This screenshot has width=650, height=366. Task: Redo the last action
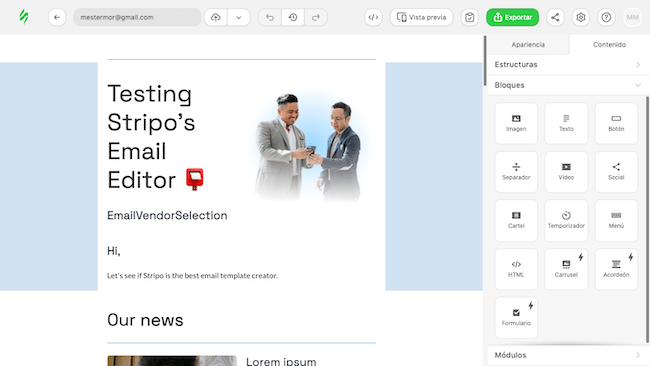[x=316, y=17]
